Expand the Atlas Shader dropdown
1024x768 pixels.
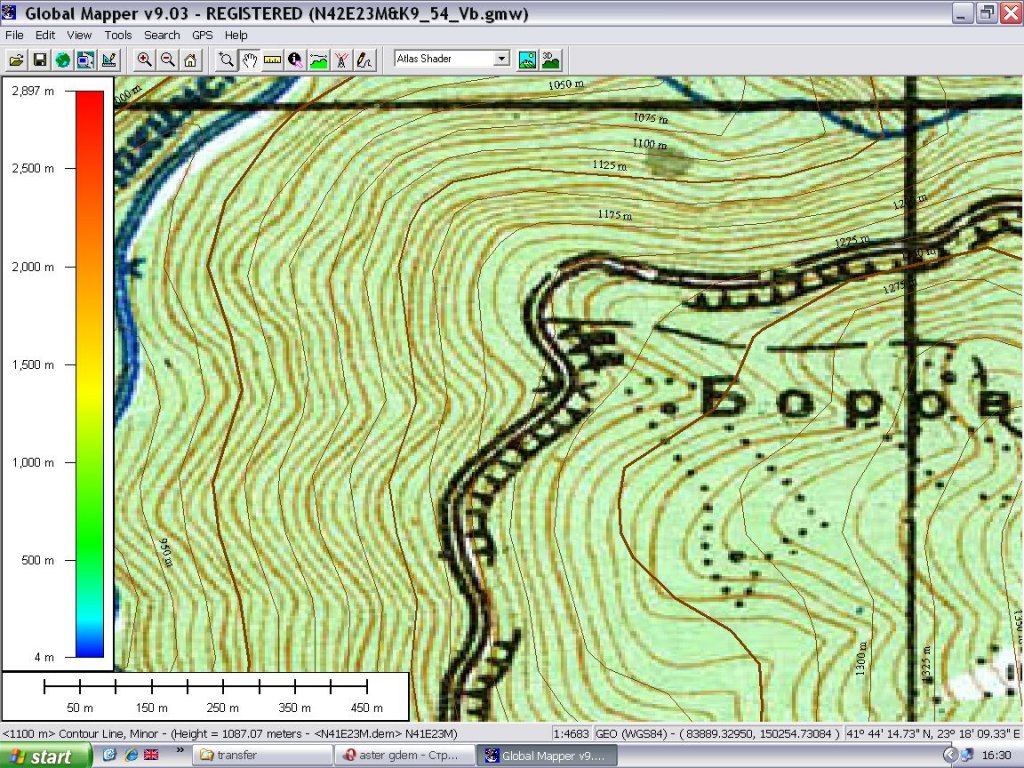[x=502, y=59]
